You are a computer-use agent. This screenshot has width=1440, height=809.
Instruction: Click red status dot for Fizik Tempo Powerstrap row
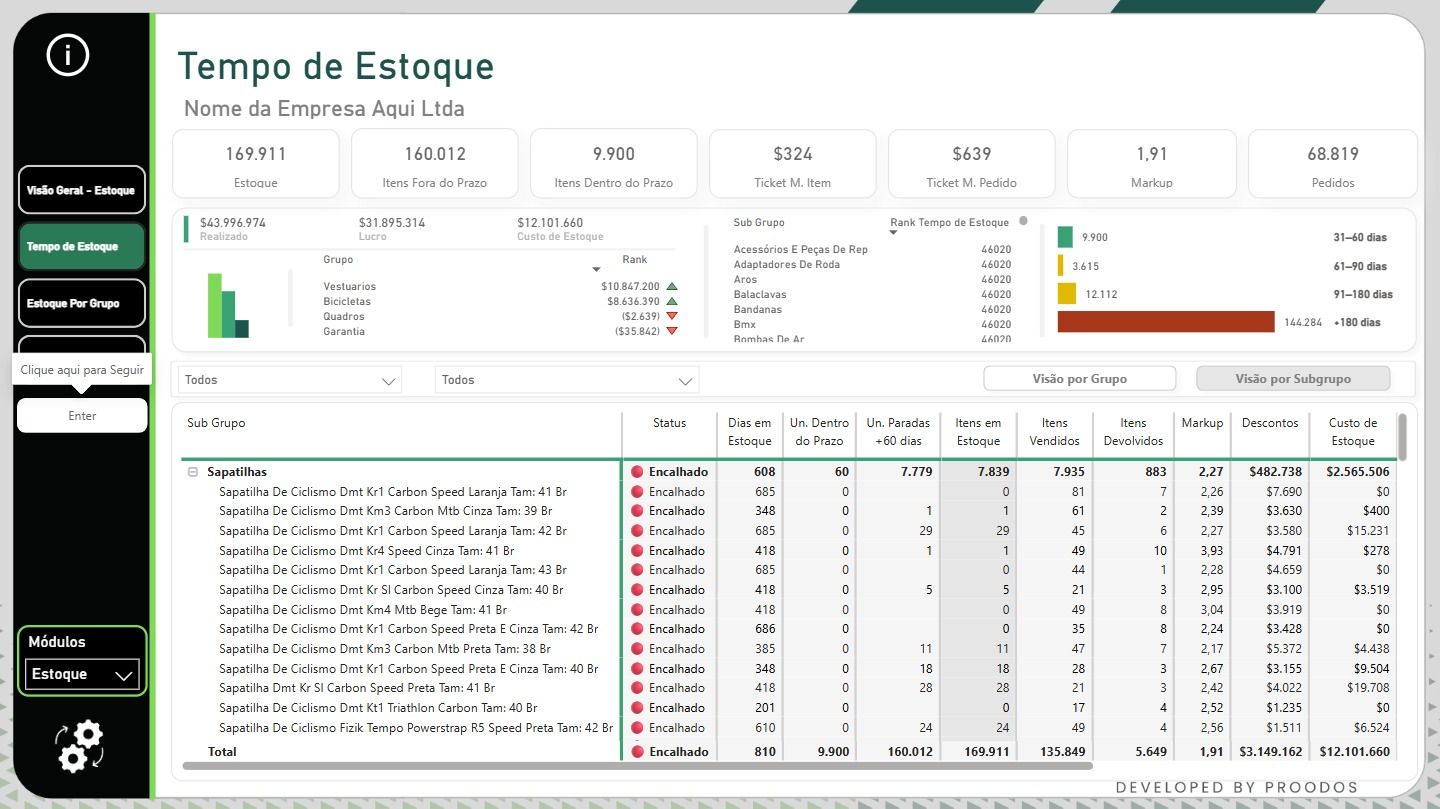tap(637, 728)
